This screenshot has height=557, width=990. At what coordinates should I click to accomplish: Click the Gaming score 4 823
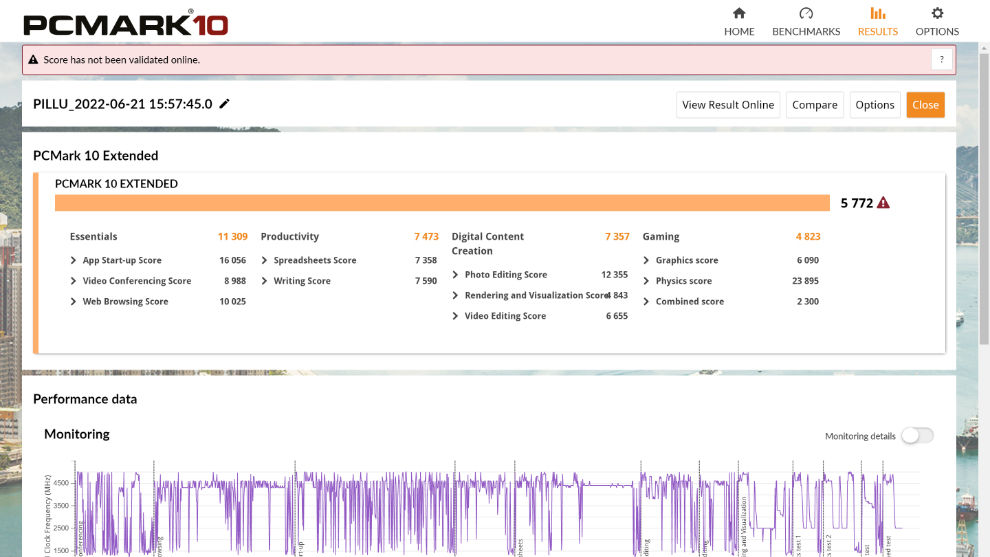[808, 237]
